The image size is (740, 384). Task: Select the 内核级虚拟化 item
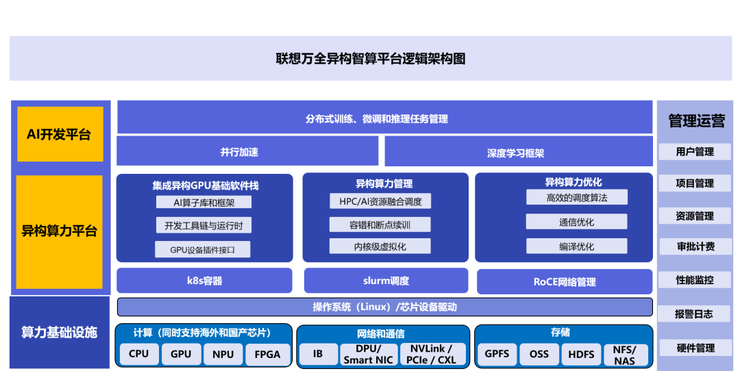pyautogui.click(x=380, y=246)
